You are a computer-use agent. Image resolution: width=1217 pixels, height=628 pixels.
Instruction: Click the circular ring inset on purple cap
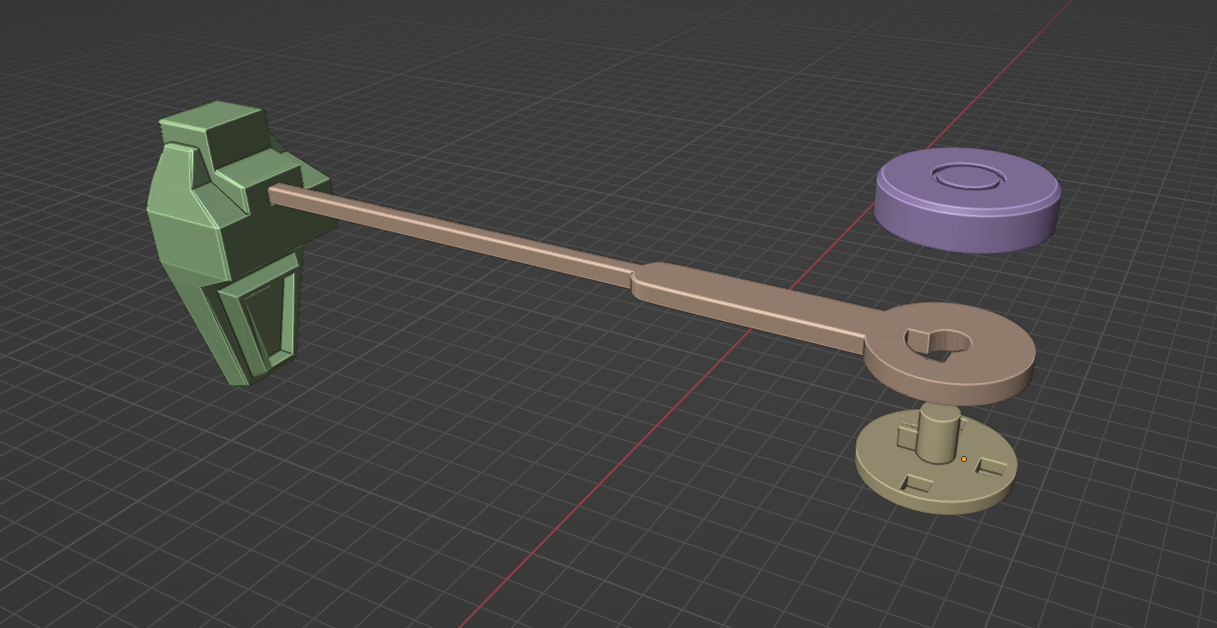pos(966,177)
